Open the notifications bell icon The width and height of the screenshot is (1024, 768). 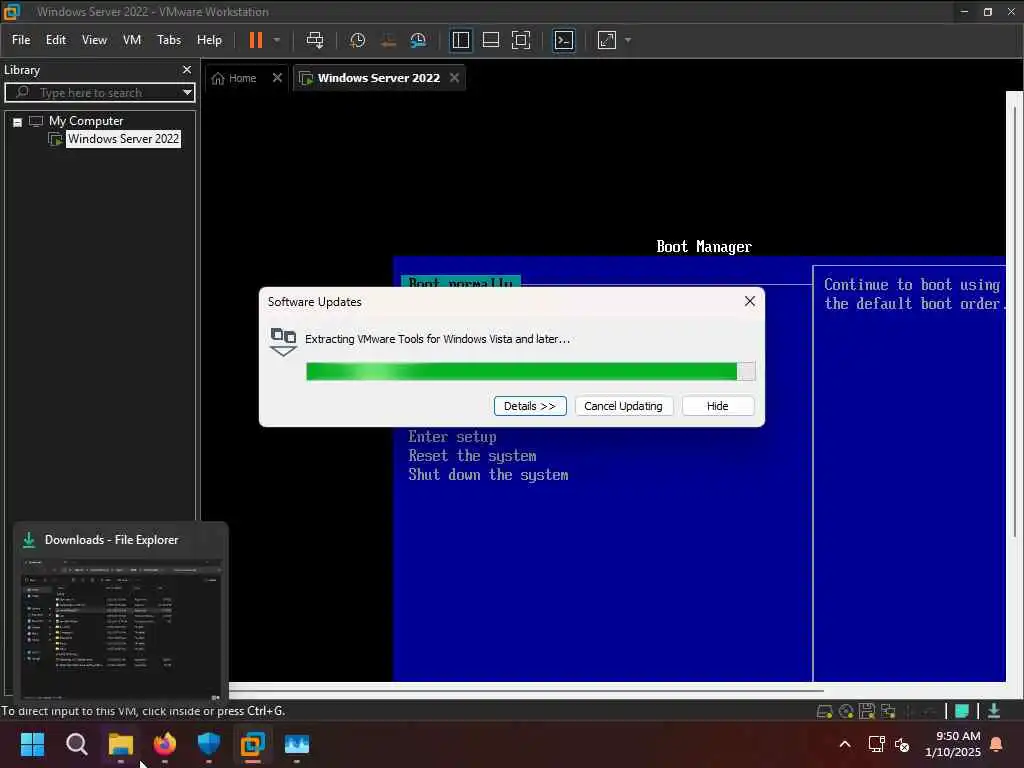point(997,744)
